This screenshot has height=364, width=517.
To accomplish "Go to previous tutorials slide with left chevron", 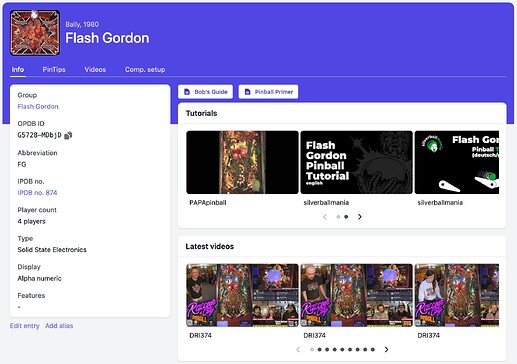I will click(325, 217).
